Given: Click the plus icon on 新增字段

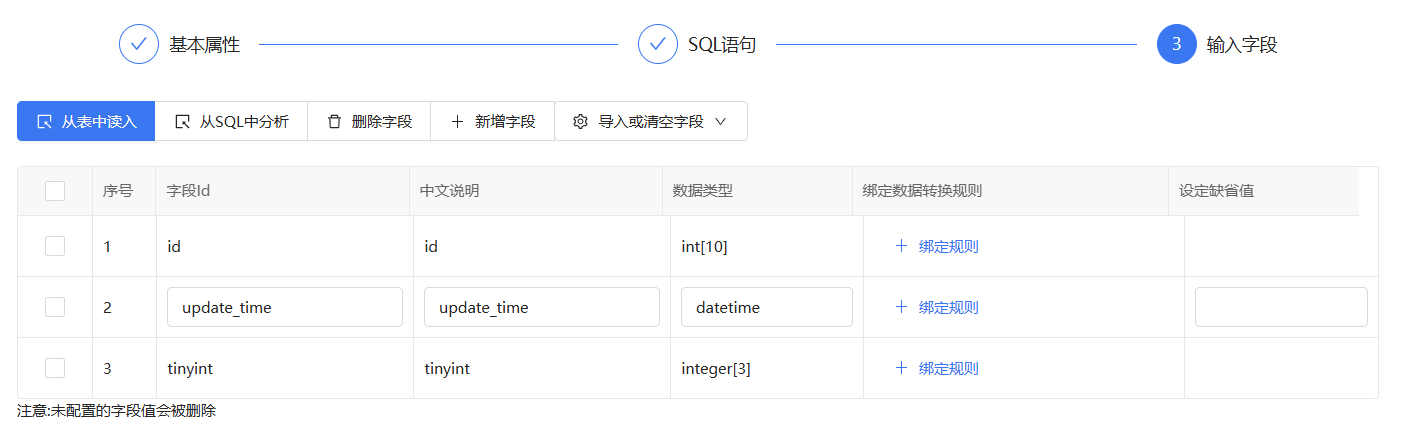Looking at the screenshot, I should [457, 121].
